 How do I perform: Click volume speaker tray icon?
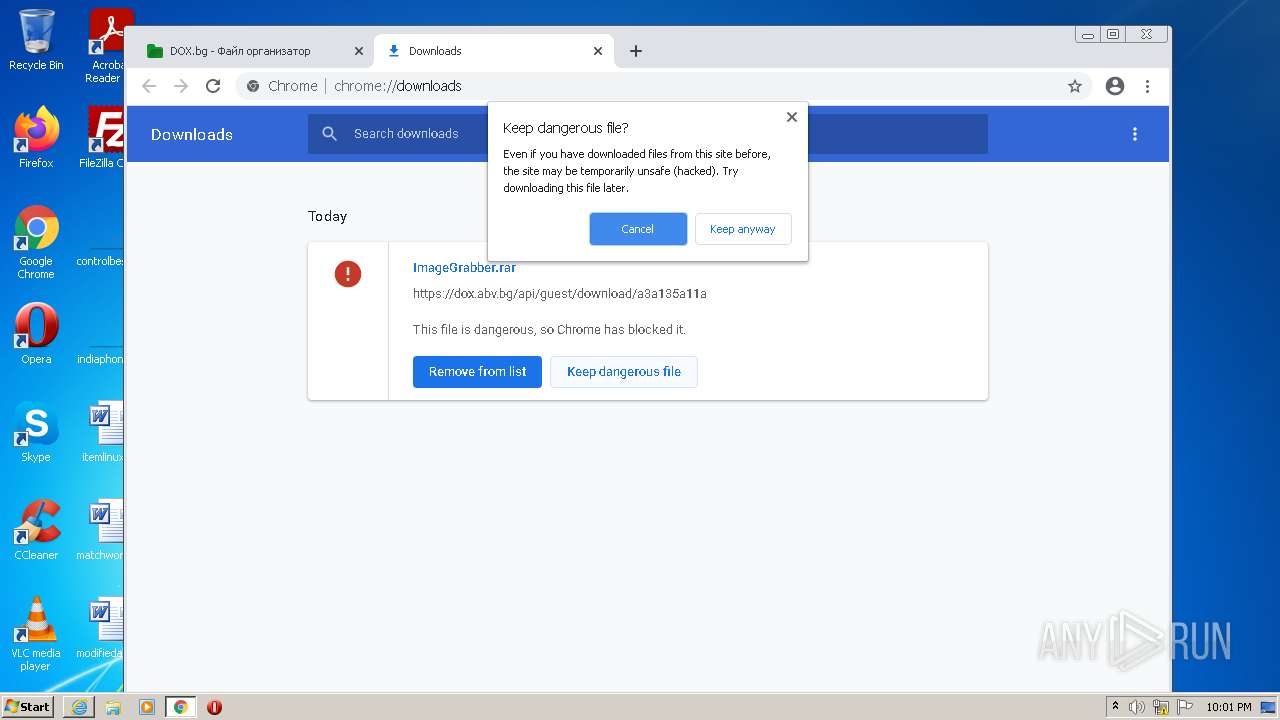click(x=1137, y=707)
